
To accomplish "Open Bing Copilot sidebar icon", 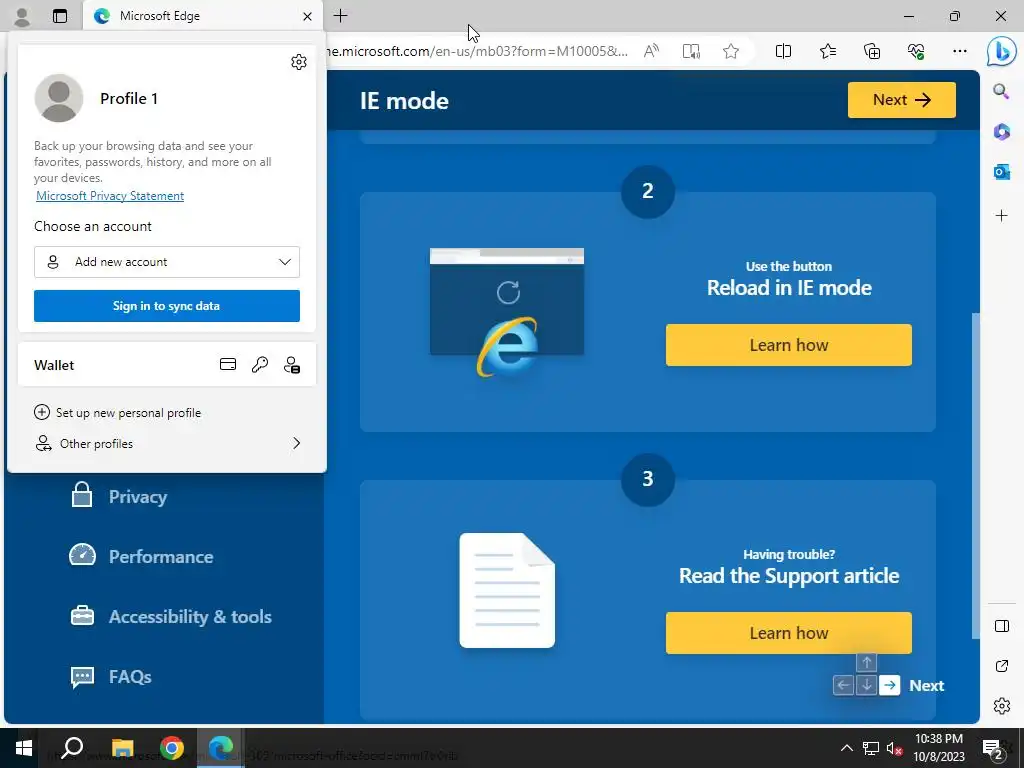I will pos(1001,52).
